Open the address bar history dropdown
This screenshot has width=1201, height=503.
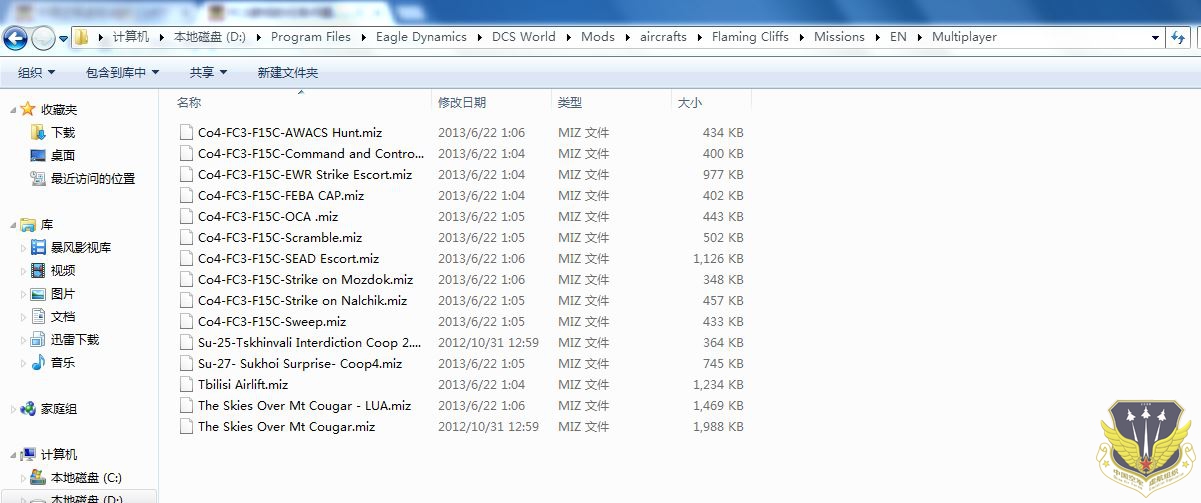tap(1155, 37)
